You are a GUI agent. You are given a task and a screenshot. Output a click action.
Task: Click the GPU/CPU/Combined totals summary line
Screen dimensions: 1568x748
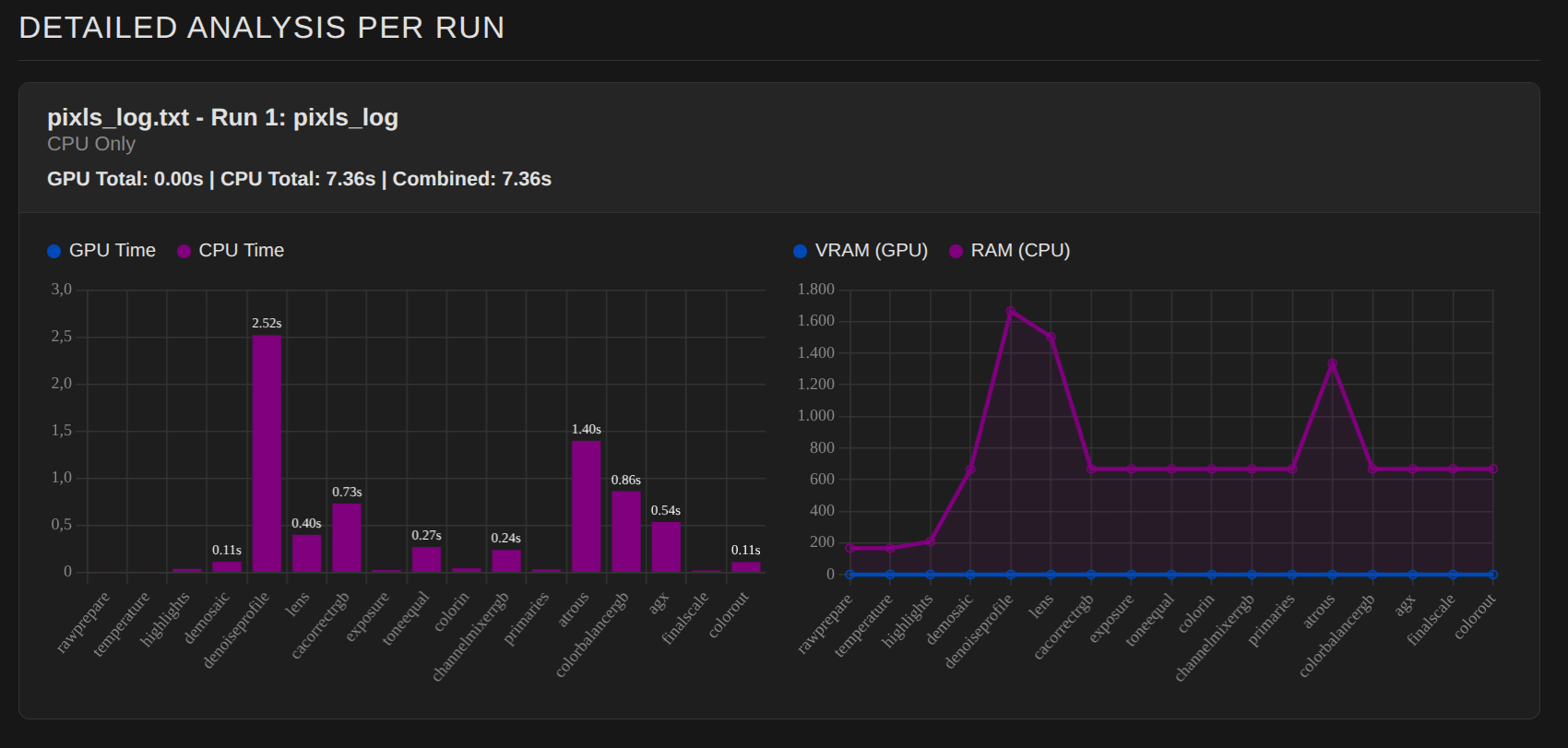(299, 179)
